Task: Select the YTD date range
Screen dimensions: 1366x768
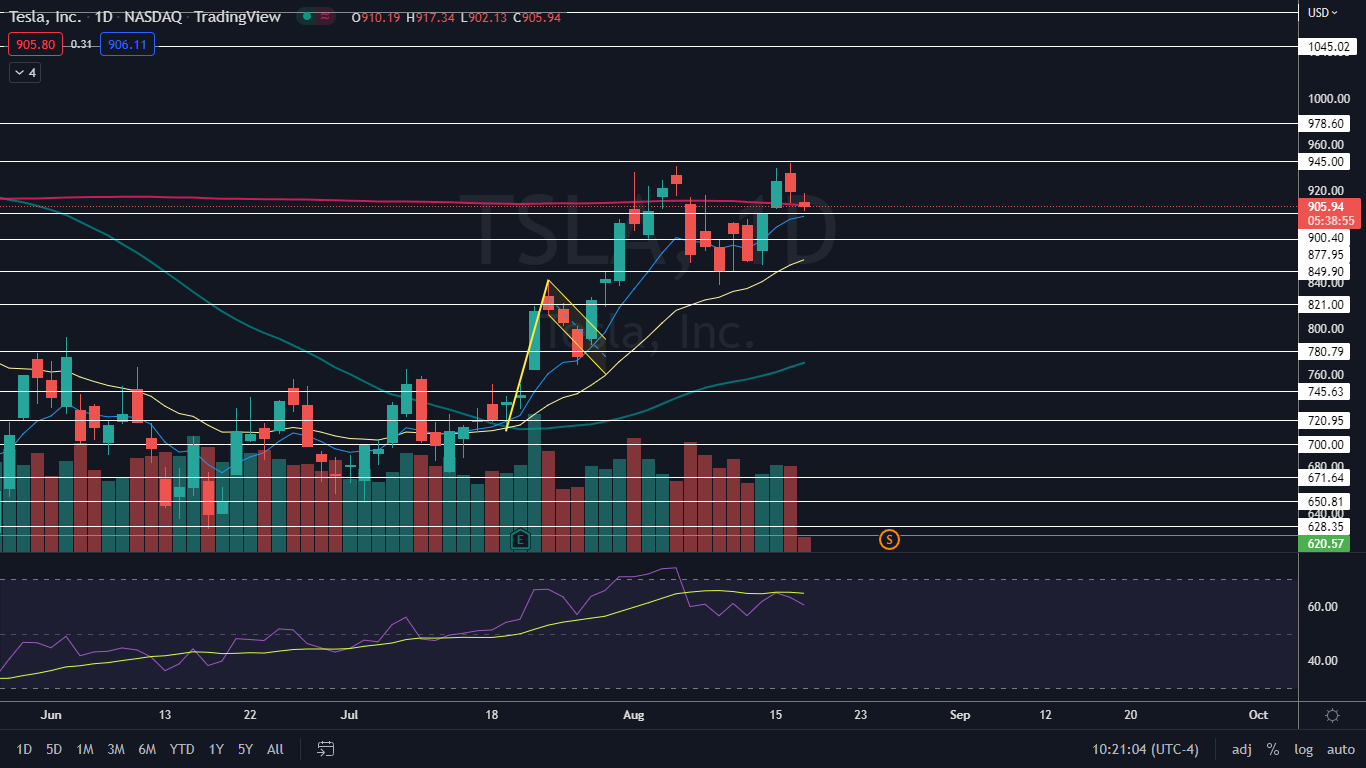Action: pyautogui.click(x=182, y=749)
